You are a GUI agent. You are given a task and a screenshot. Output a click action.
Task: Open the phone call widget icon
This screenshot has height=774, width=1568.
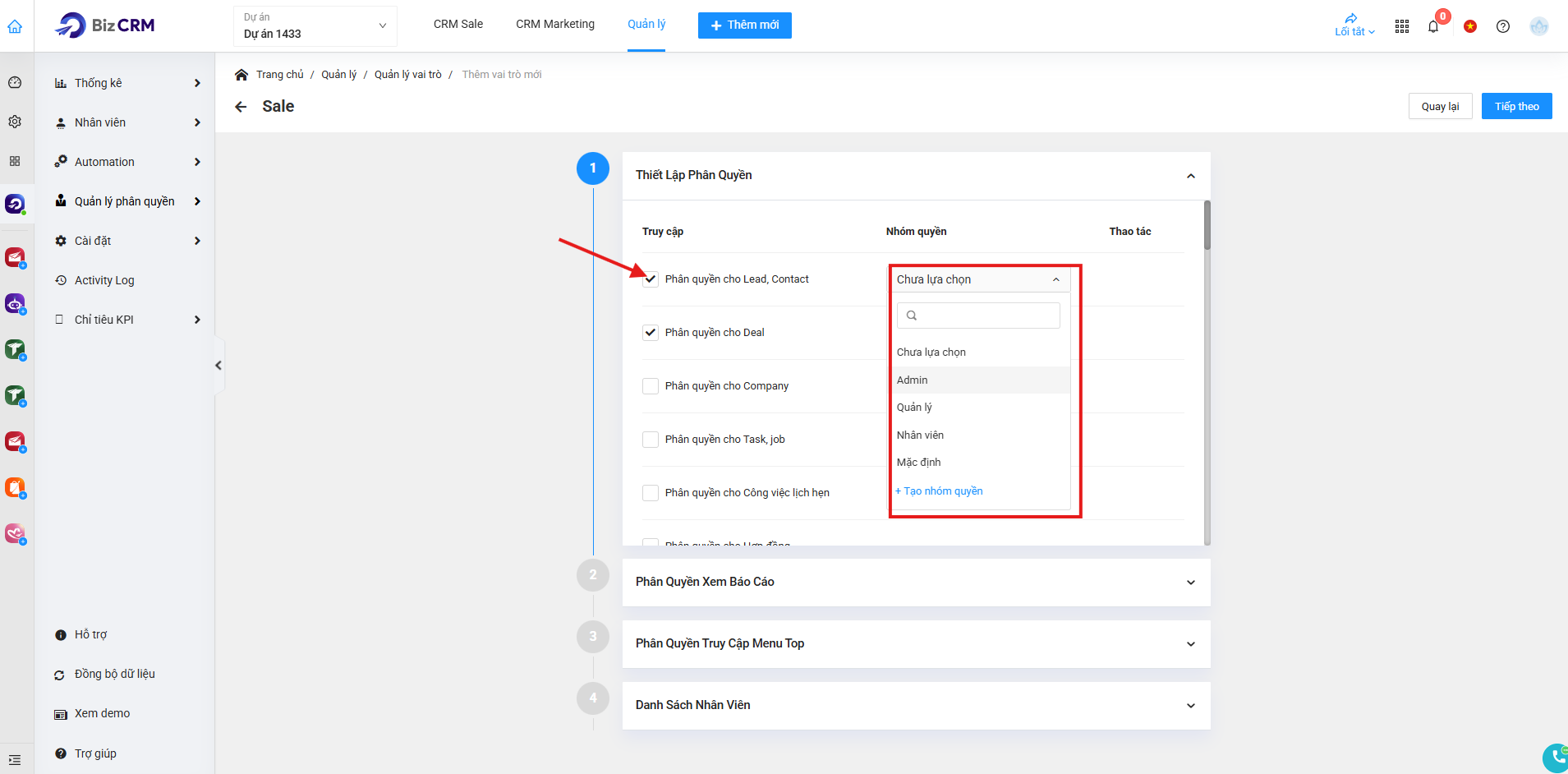(1556, 758)
